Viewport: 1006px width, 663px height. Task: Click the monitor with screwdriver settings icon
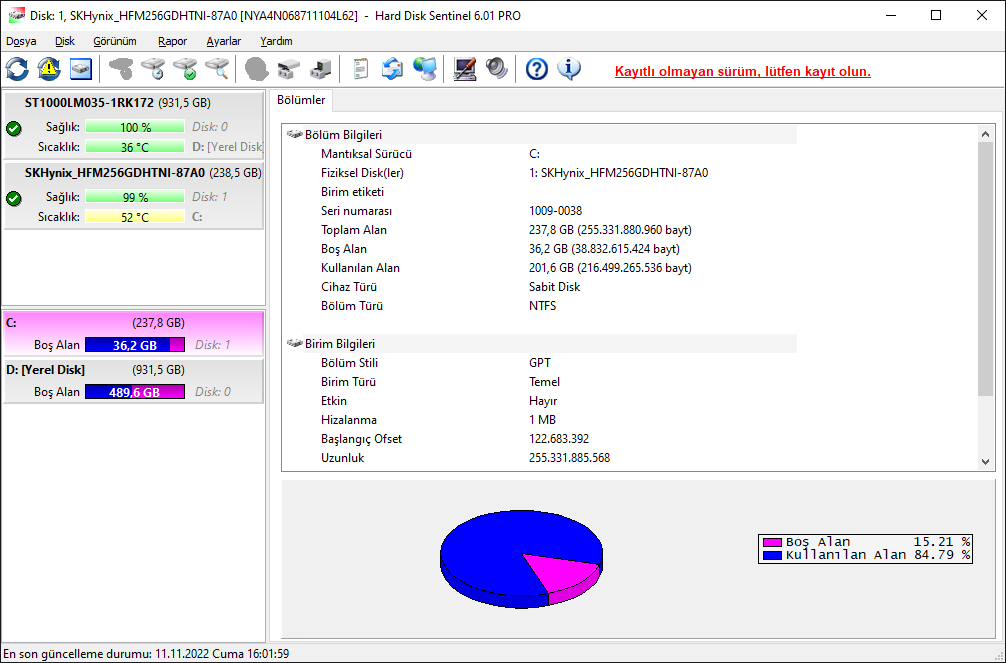click(x=465, y=69)
